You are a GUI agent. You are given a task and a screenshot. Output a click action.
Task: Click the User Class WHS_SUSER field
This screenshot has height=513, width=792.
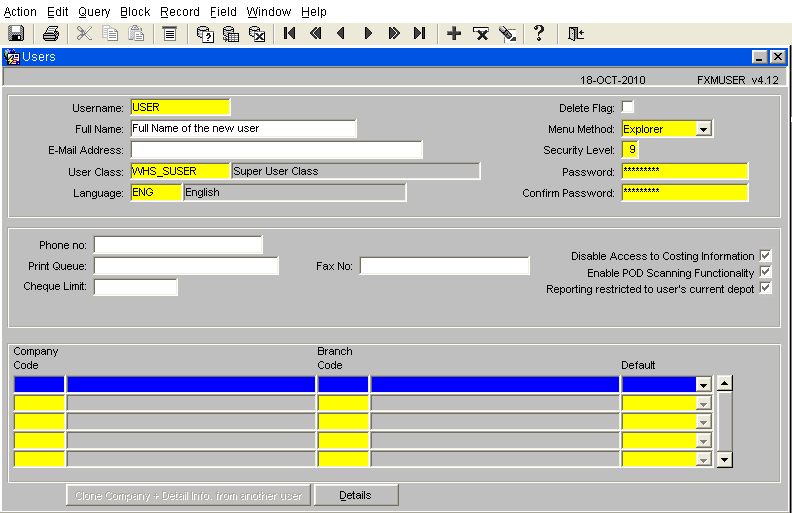point(180,171)
